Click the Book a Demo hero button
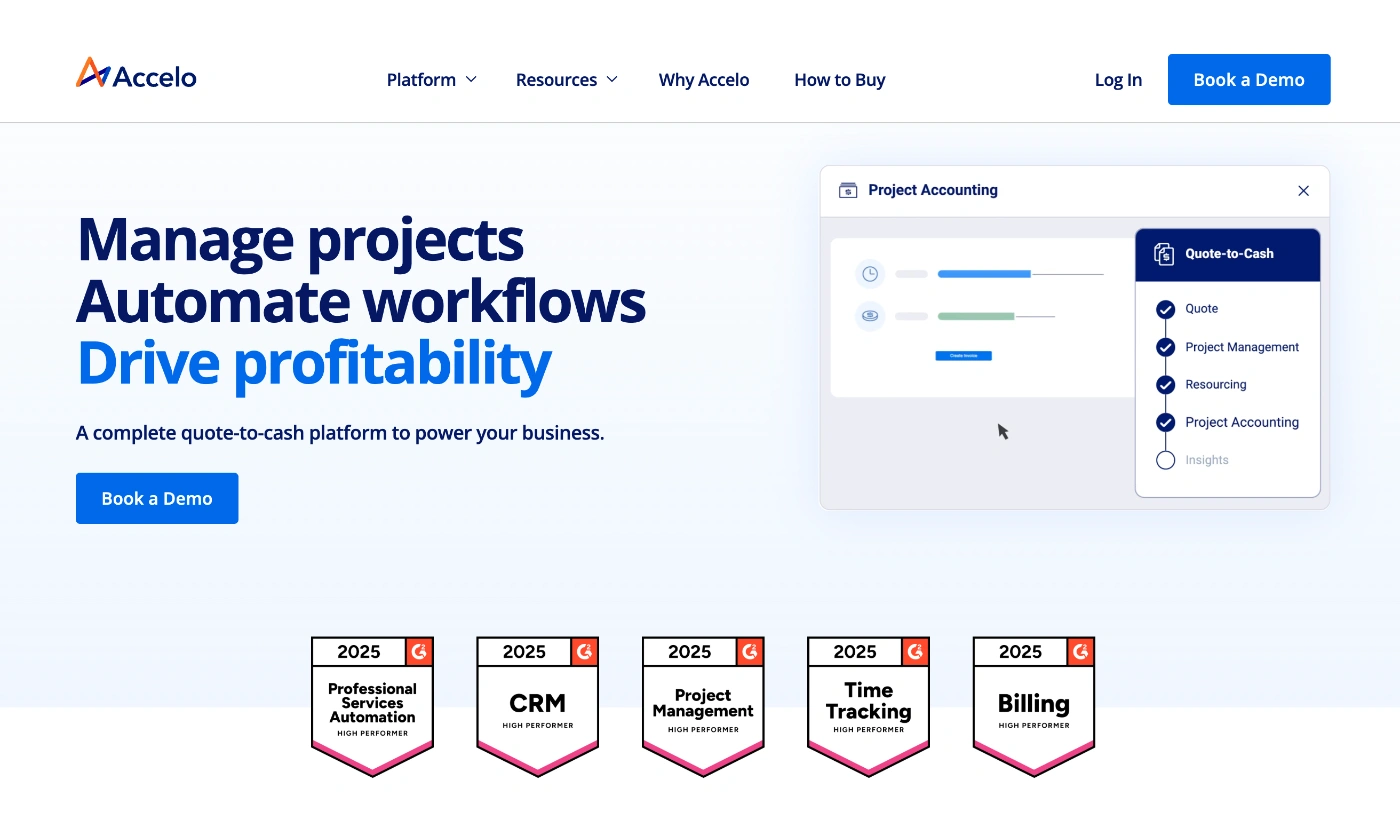 click(x=157, y=498)
